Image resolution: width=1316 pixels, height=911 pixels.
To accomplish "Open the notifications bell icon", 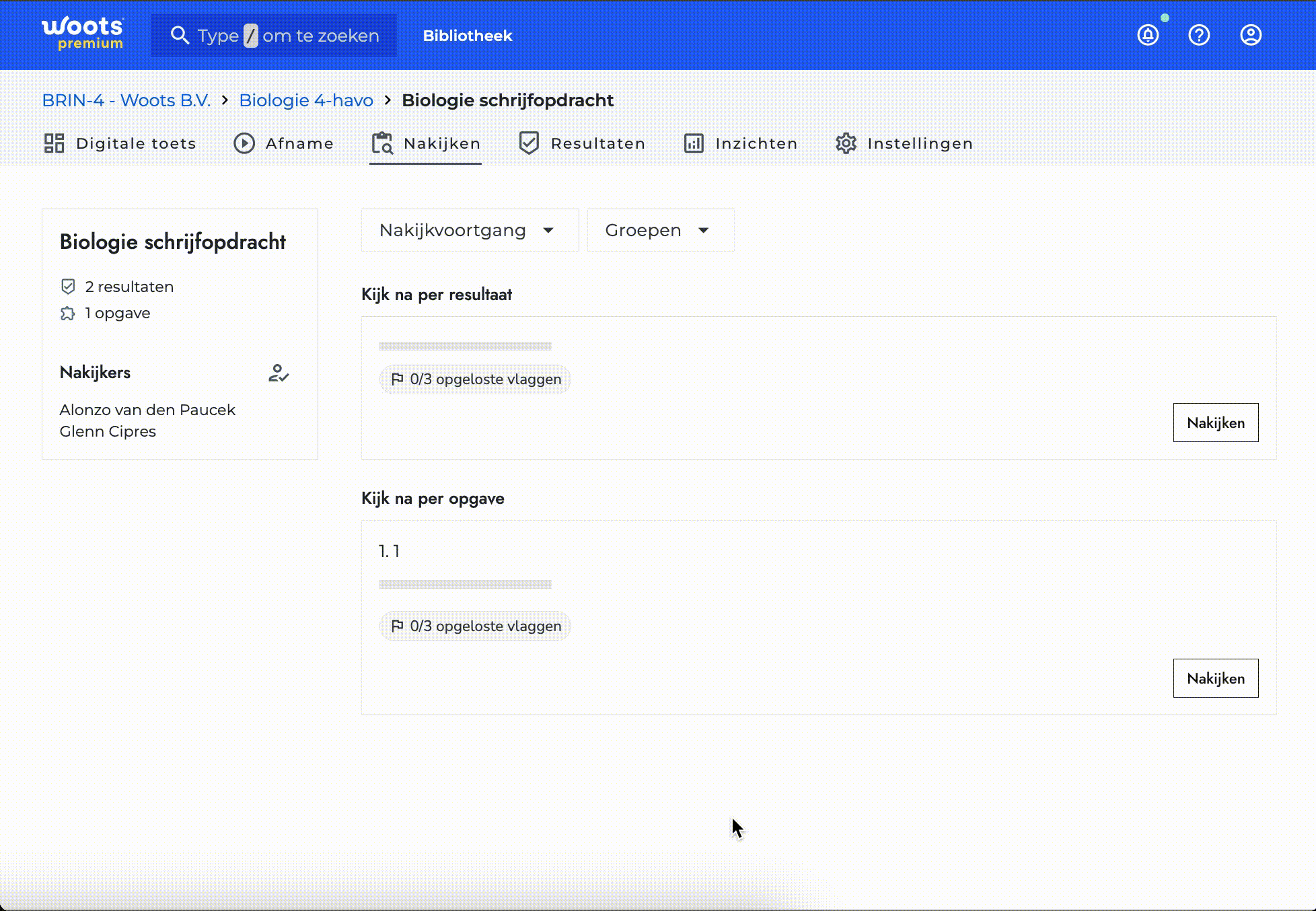I will click(1148, 35).
